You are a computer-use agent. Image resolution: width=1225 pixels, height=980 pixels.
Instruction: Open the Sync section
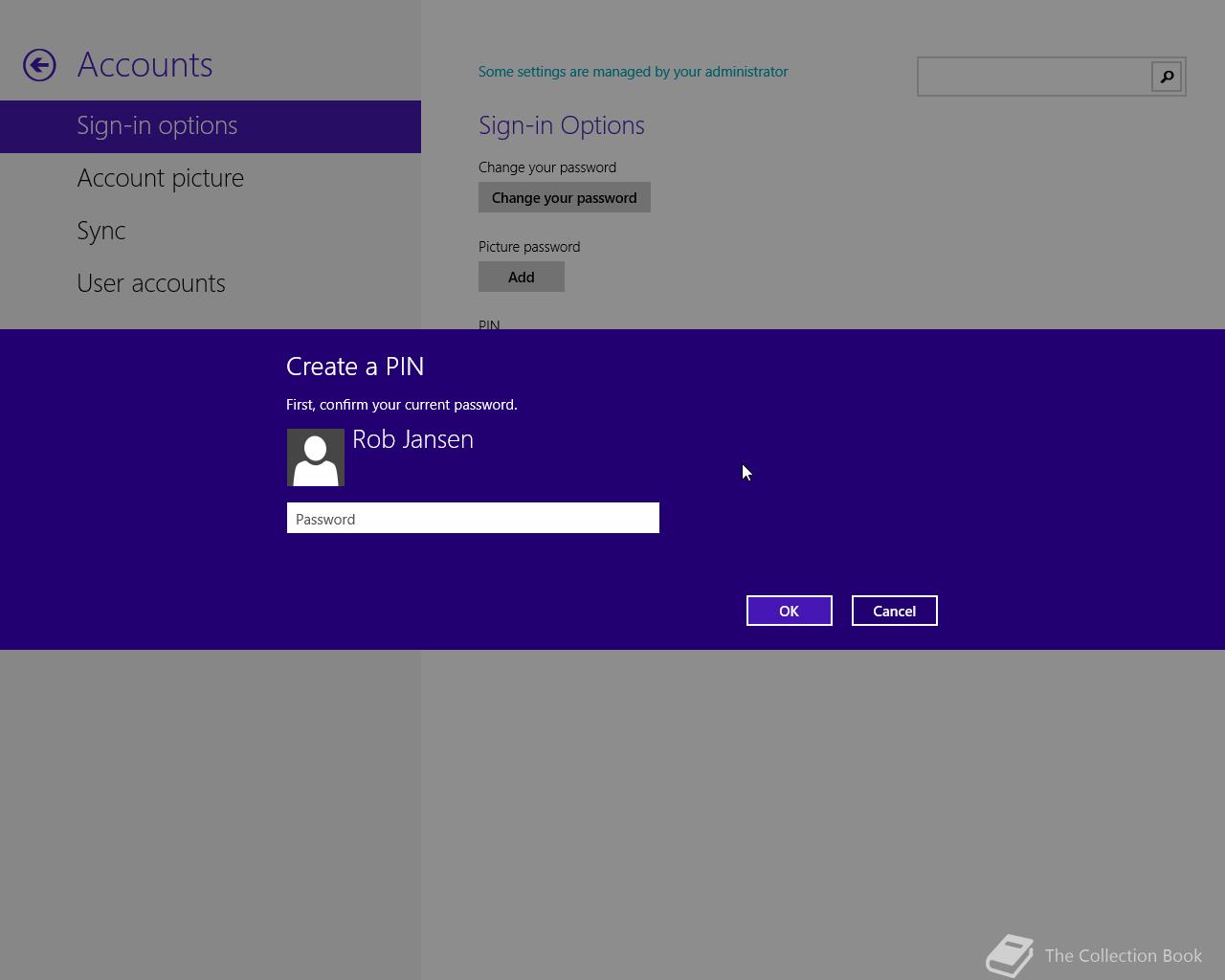[101, 231]
